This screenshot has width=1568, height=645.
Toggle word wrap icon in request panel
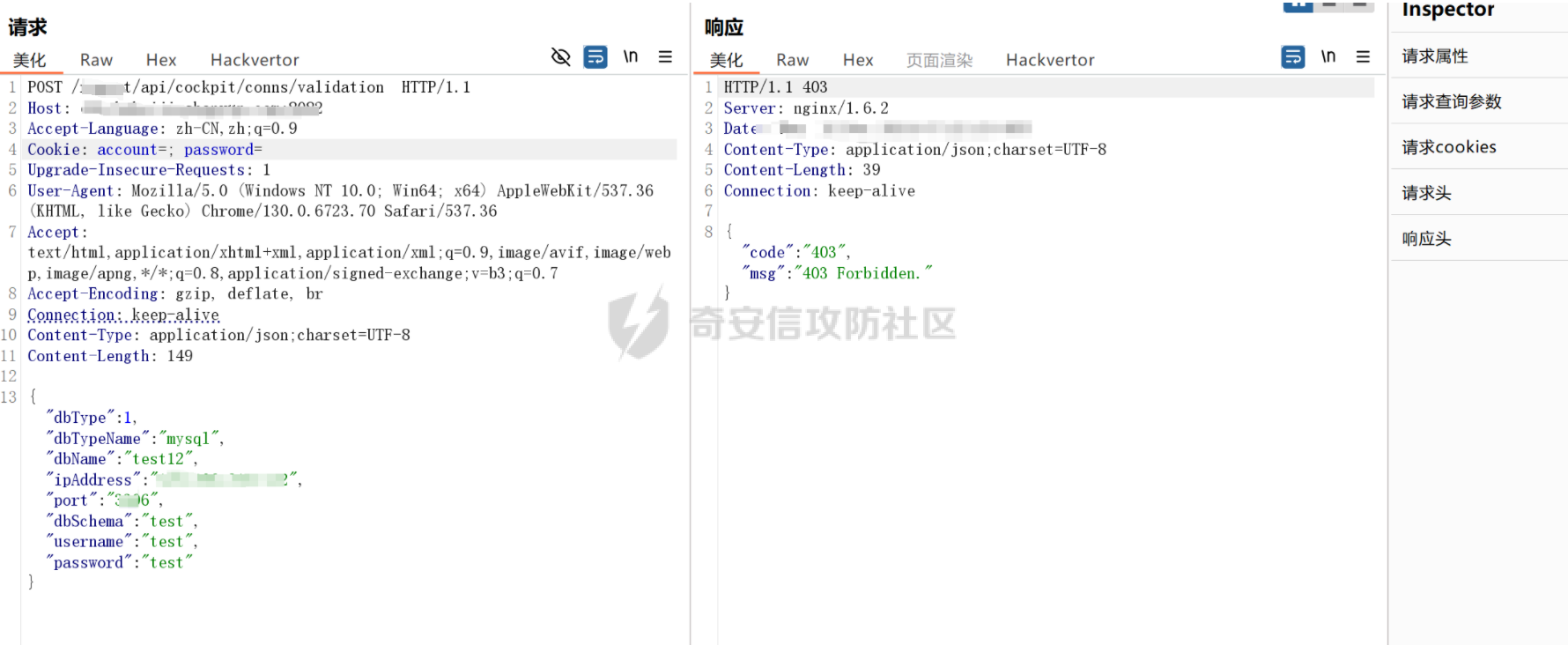(x=595, y=57)
